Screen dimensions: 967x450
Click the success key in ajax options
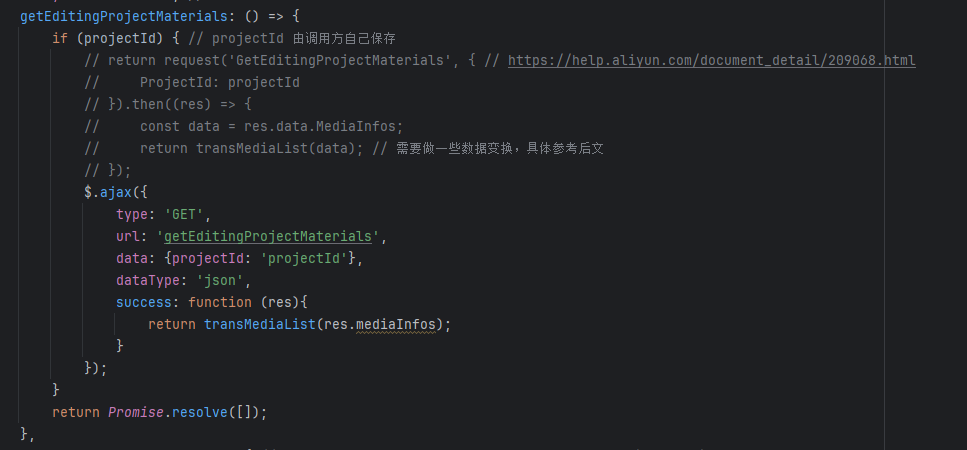tap(144, 302)
